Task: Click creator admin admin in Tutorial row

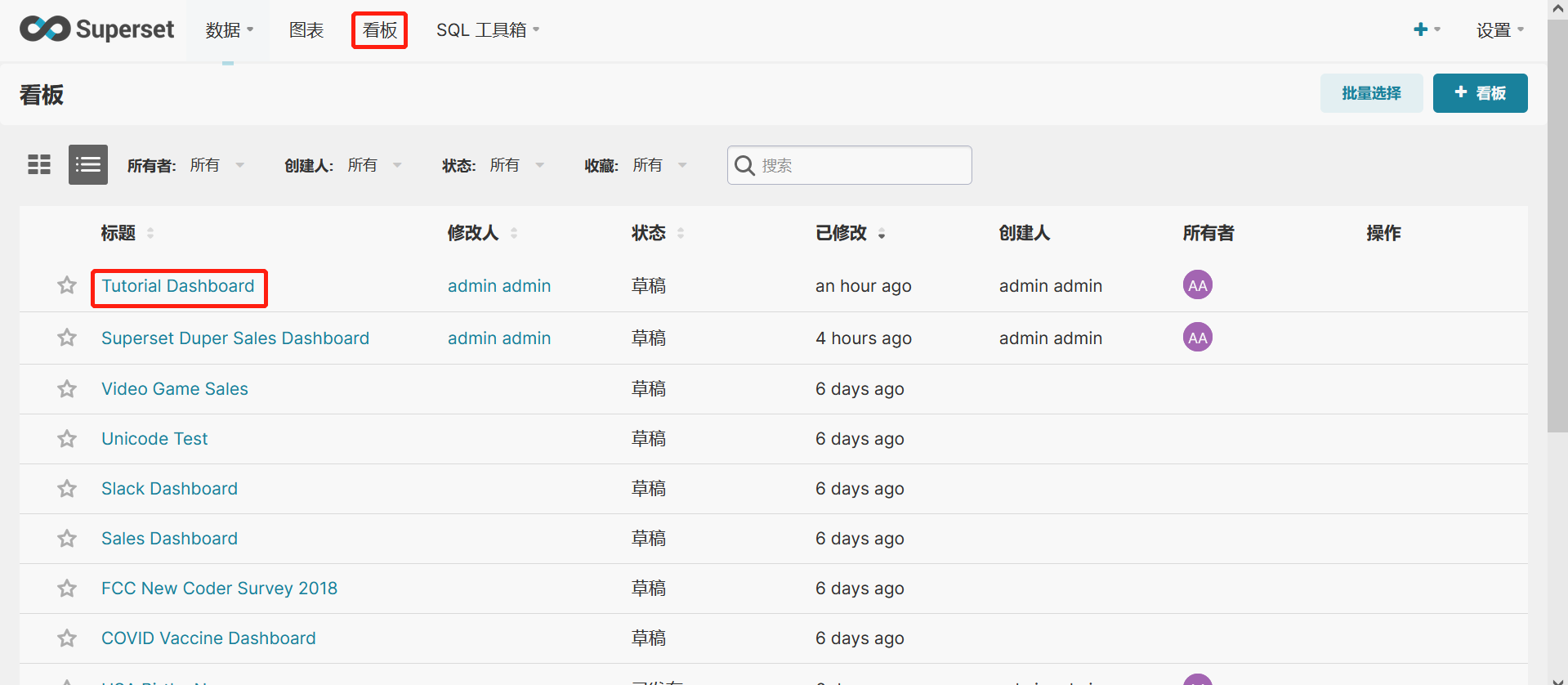Action: click(x=1051, y=286)
